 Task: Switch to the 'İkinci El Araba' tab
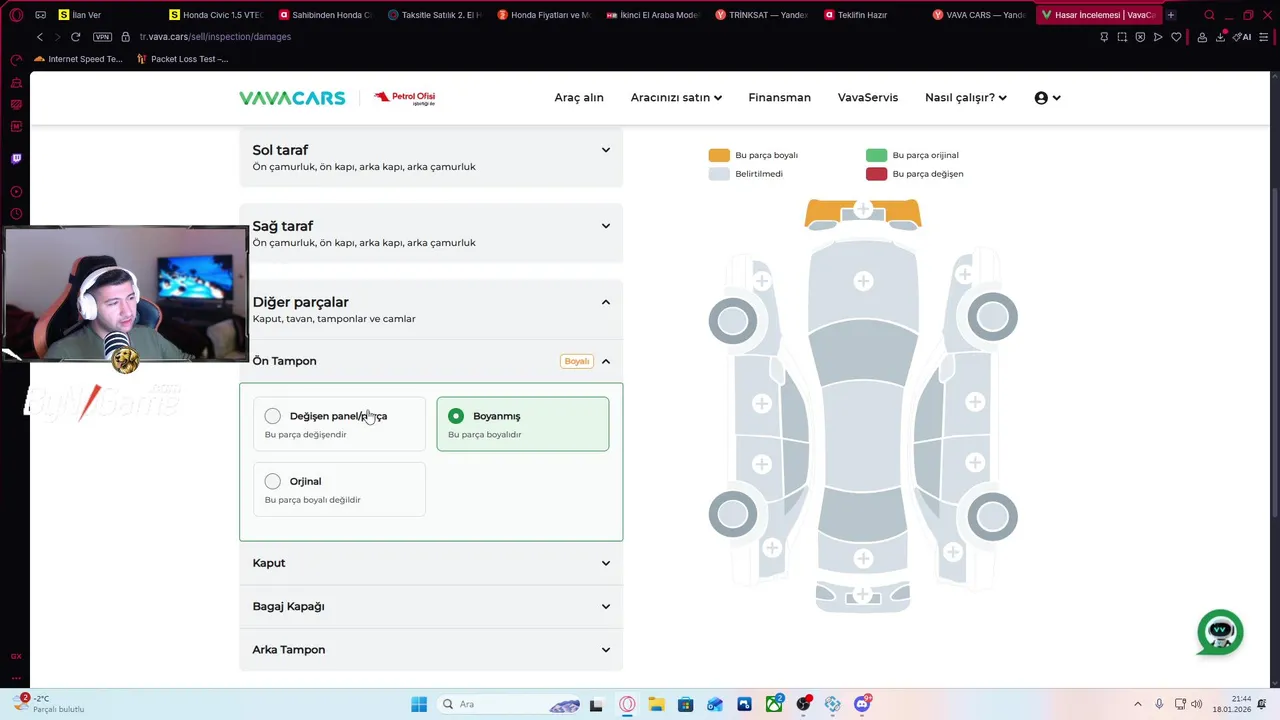pyautogui.click(x=652, y=15)
